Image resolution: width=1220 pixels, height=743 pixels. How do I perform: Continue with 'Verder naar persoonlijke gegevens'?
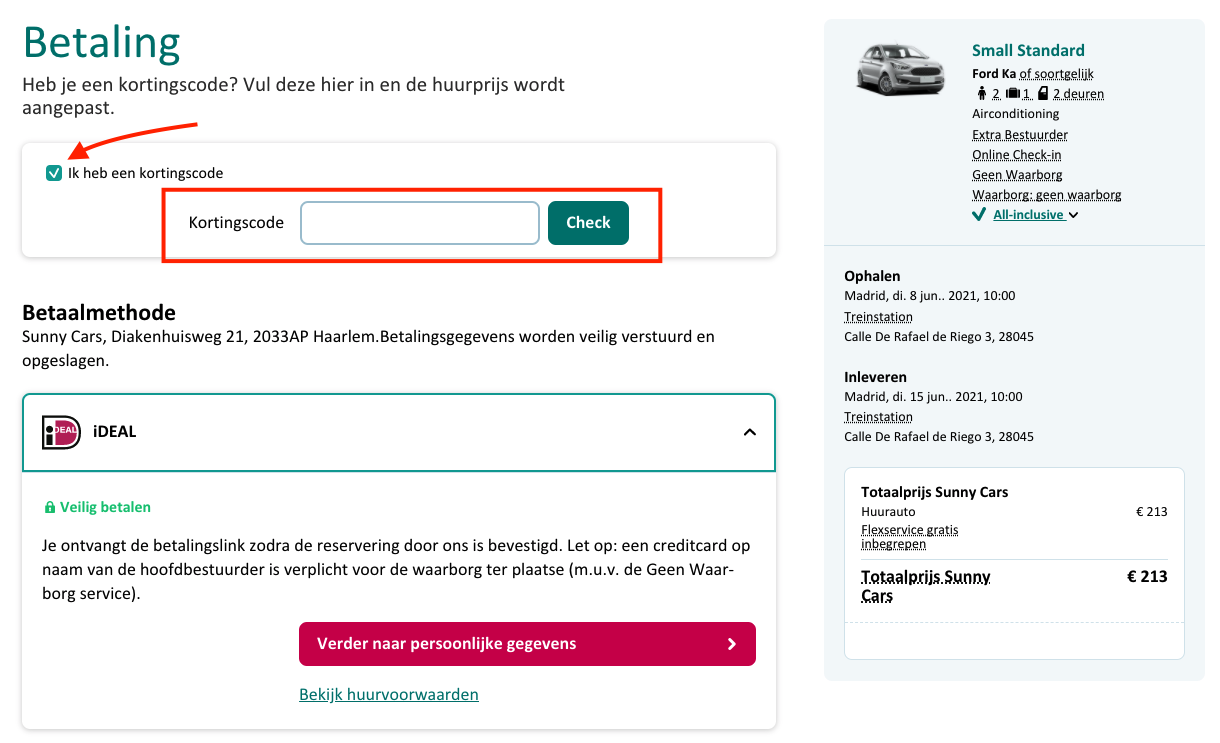click(x=527, y=644)
